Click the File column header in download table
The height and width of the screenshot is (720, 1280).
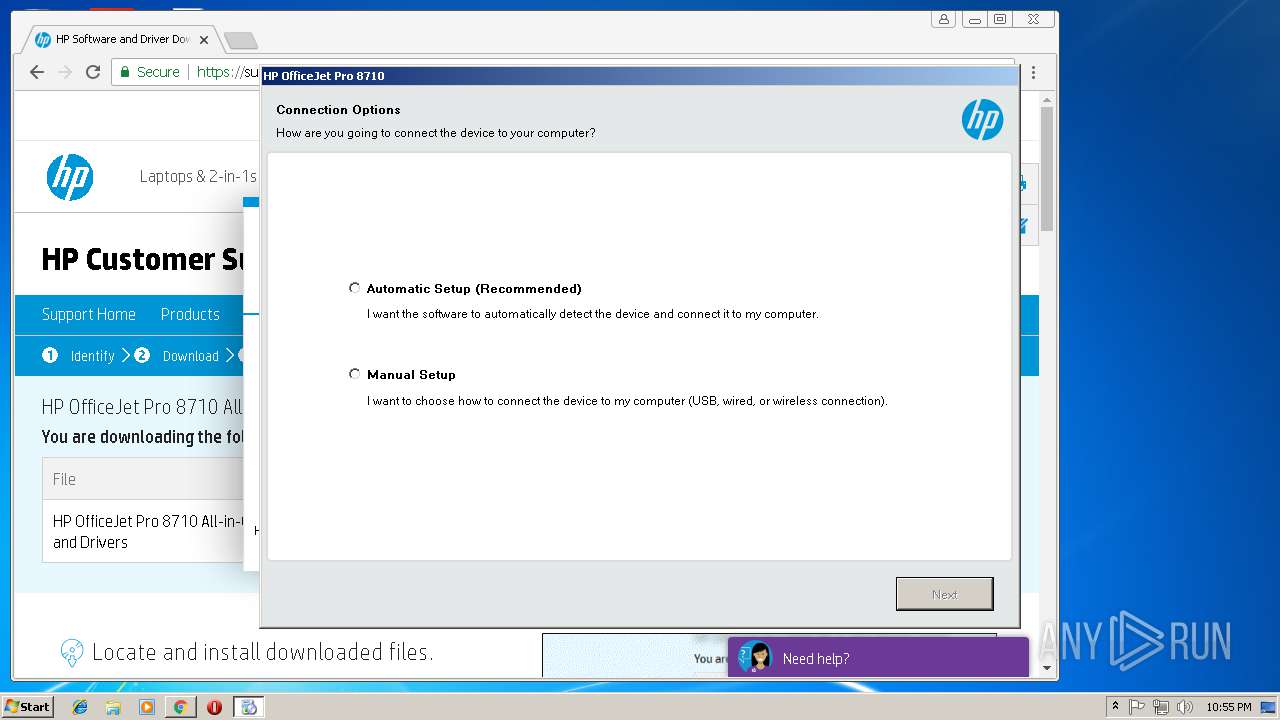coord(64,479)
